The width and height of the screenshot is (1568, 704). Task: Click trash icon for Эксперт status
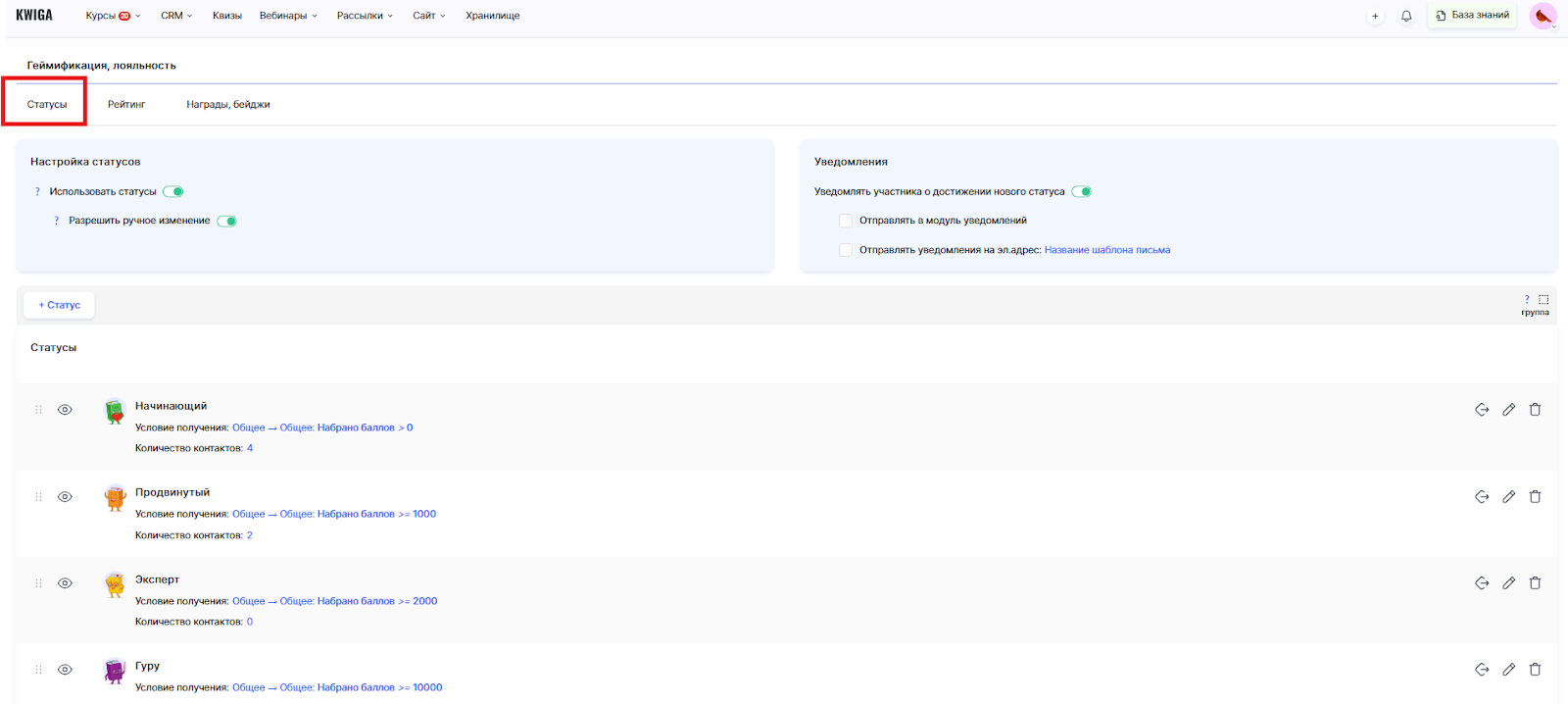[1535, 583]
